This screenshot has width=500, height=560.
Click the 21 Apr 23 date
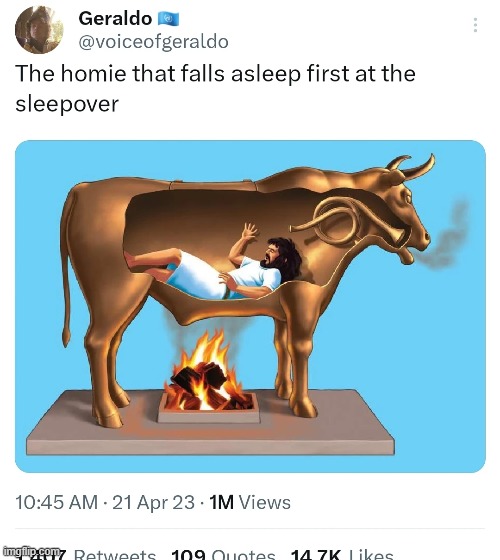pos(154,502)
